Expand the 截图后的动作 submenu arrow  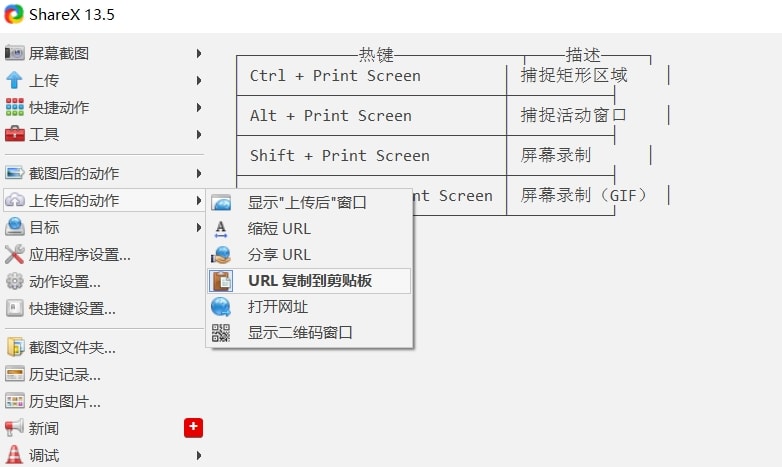coord(199,174)
